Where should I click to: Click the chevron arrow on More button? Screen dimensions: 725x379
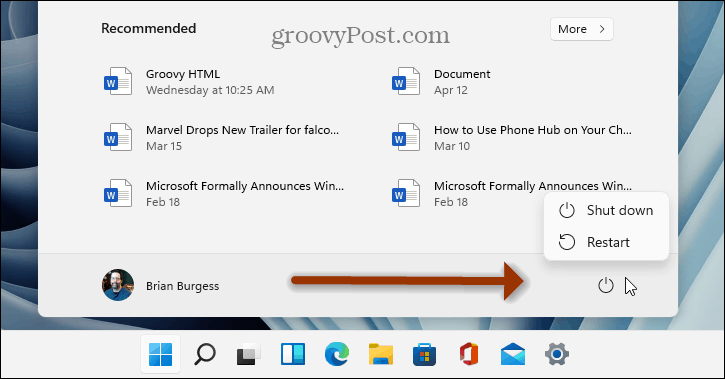click(602, 29)
